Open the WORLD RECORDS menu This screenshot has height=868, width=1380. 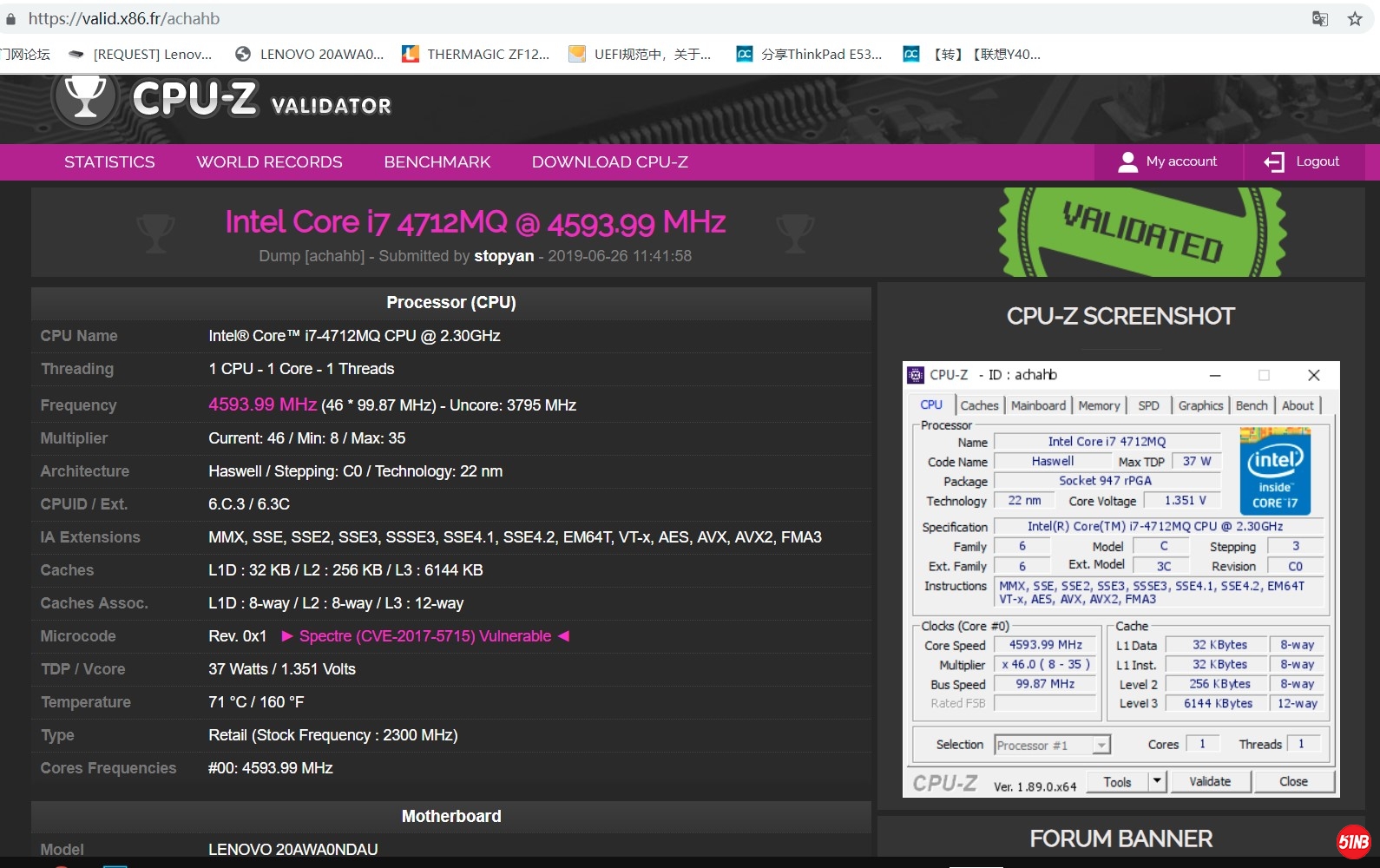coord(269,162)
